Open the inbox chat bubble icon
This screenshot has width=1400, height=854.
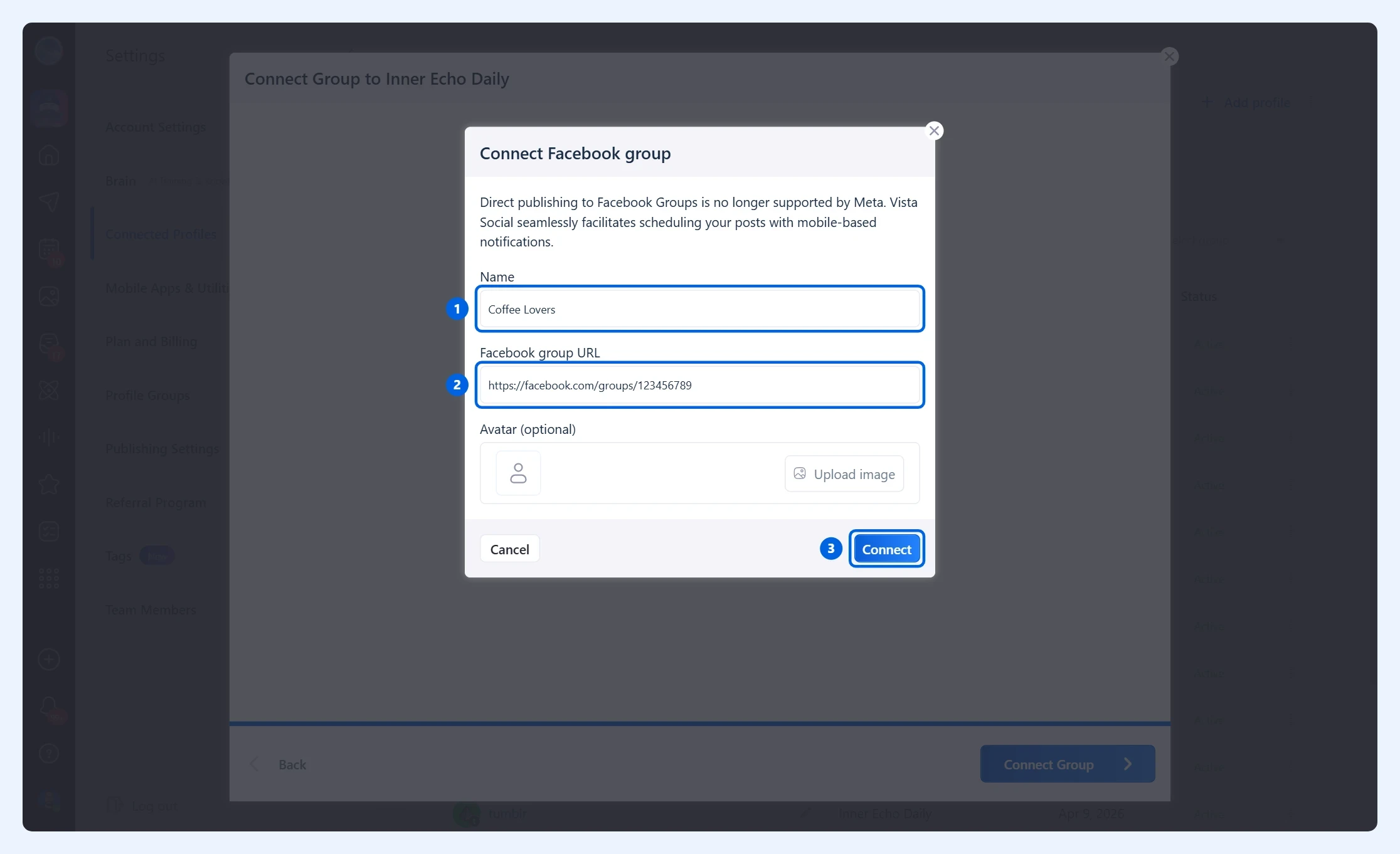(x=49, y=344)
